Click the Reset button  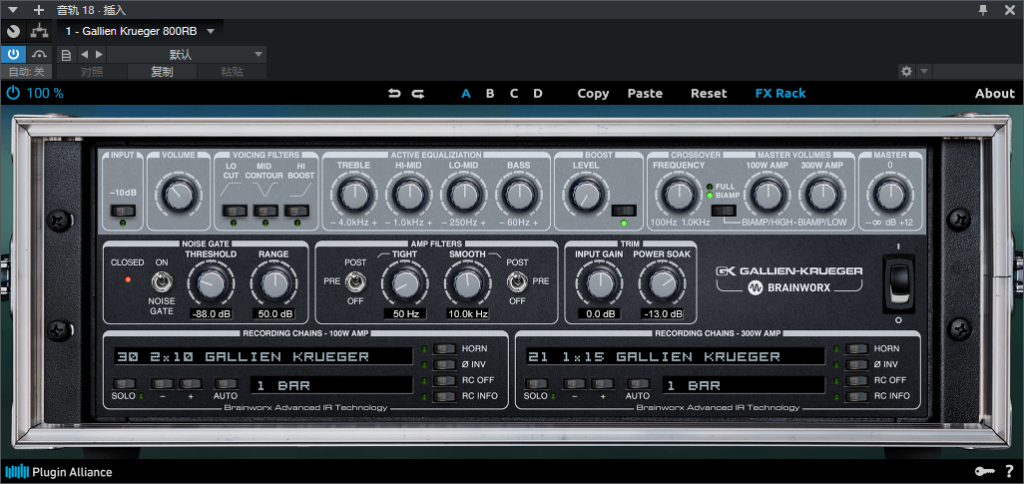click(x=709, y=93)
